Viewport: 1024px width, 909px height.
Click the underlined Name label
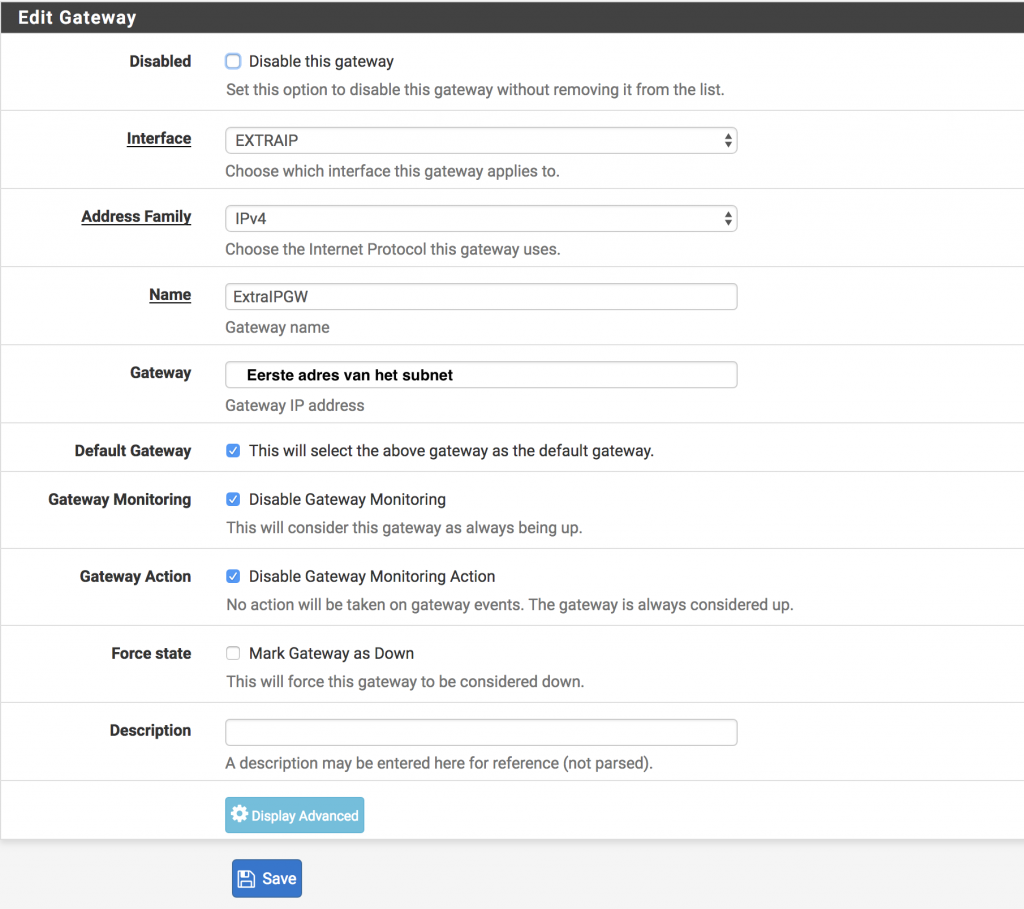pos(170,295)
